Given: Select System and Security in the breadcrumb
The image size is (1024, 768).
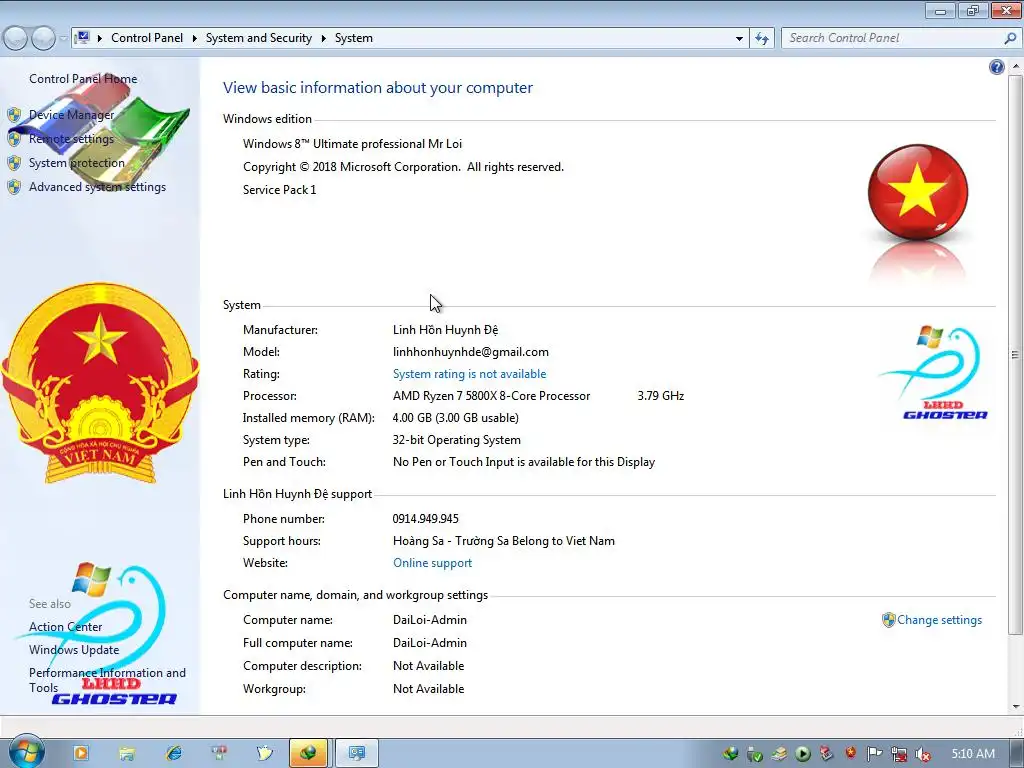Looking at the screenshot, I should 259,38.
